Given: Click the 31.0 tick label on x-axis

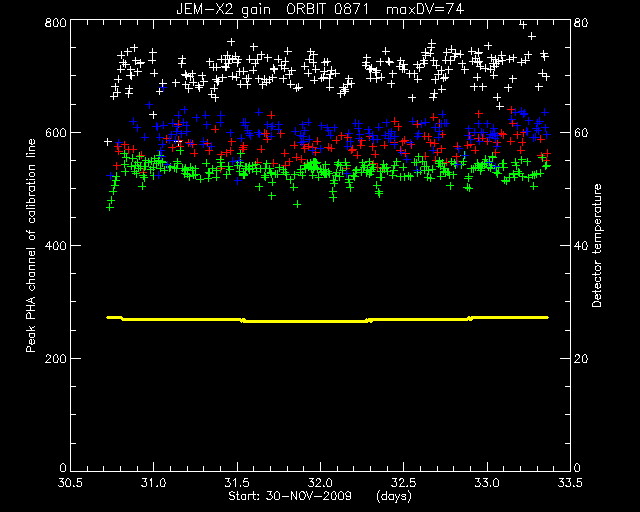Looking at the screenshot, I should pos(153,483).
